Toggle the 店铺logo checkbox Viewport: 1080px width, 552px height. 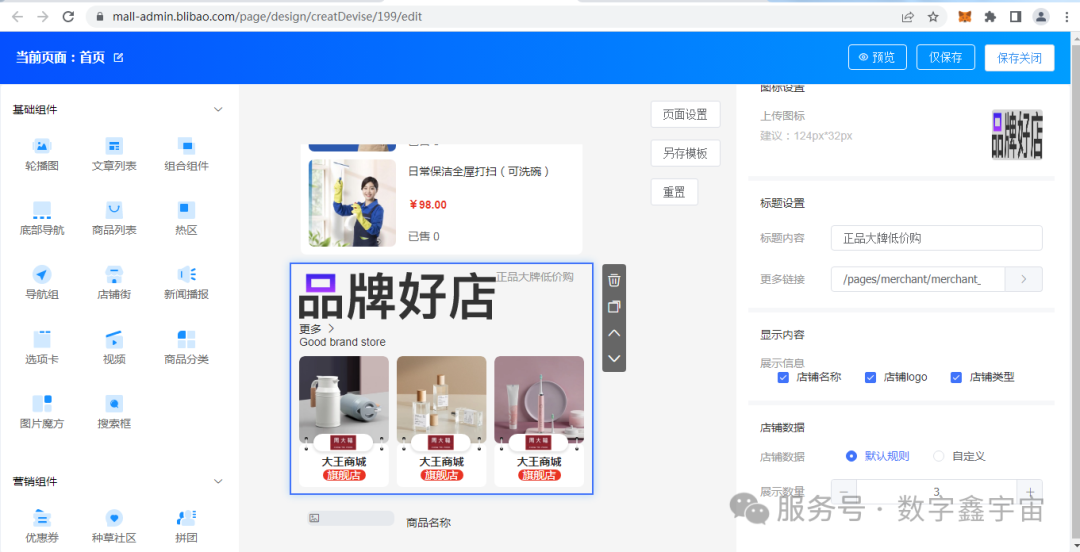[x=871, y=378]
